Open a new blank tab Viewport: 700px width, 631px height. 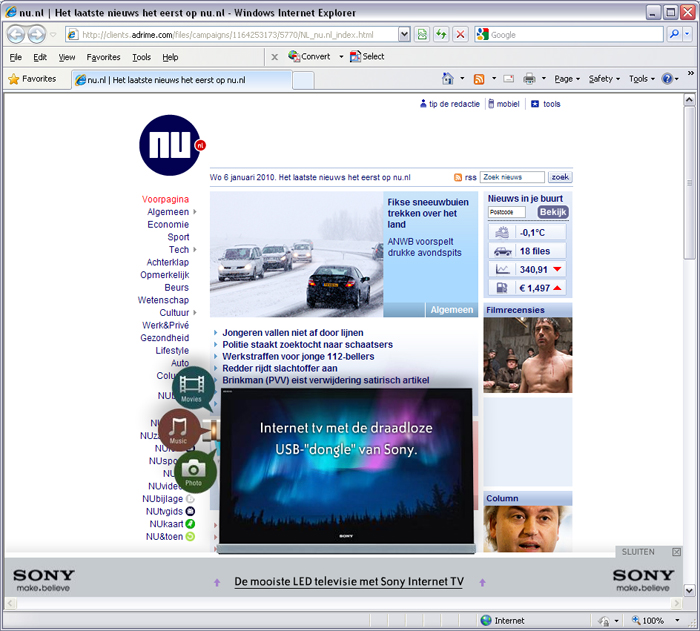[x=303, y=80]
